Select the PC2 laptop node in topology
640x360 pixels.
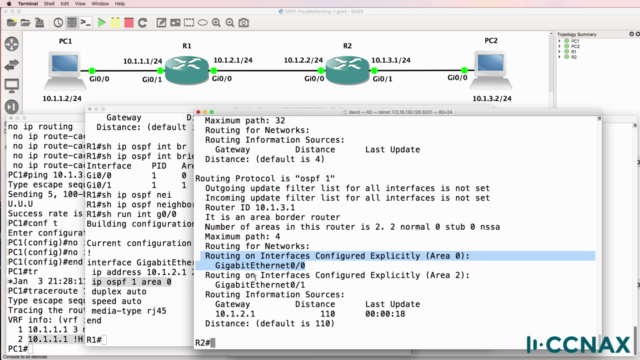[x=491, y=69]
